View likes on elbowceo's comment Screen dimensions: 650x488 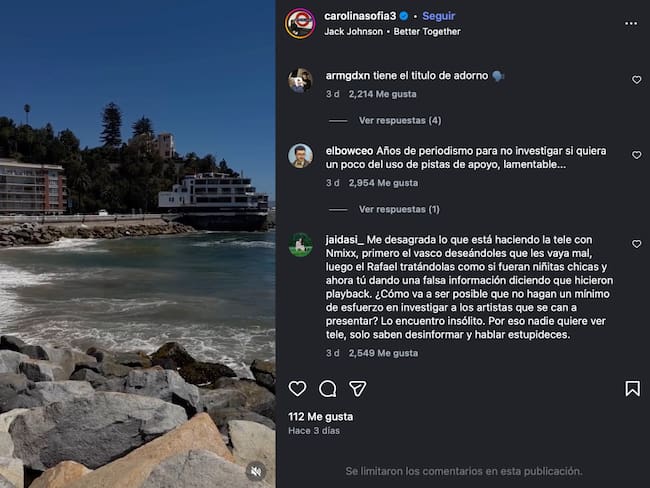383,183
